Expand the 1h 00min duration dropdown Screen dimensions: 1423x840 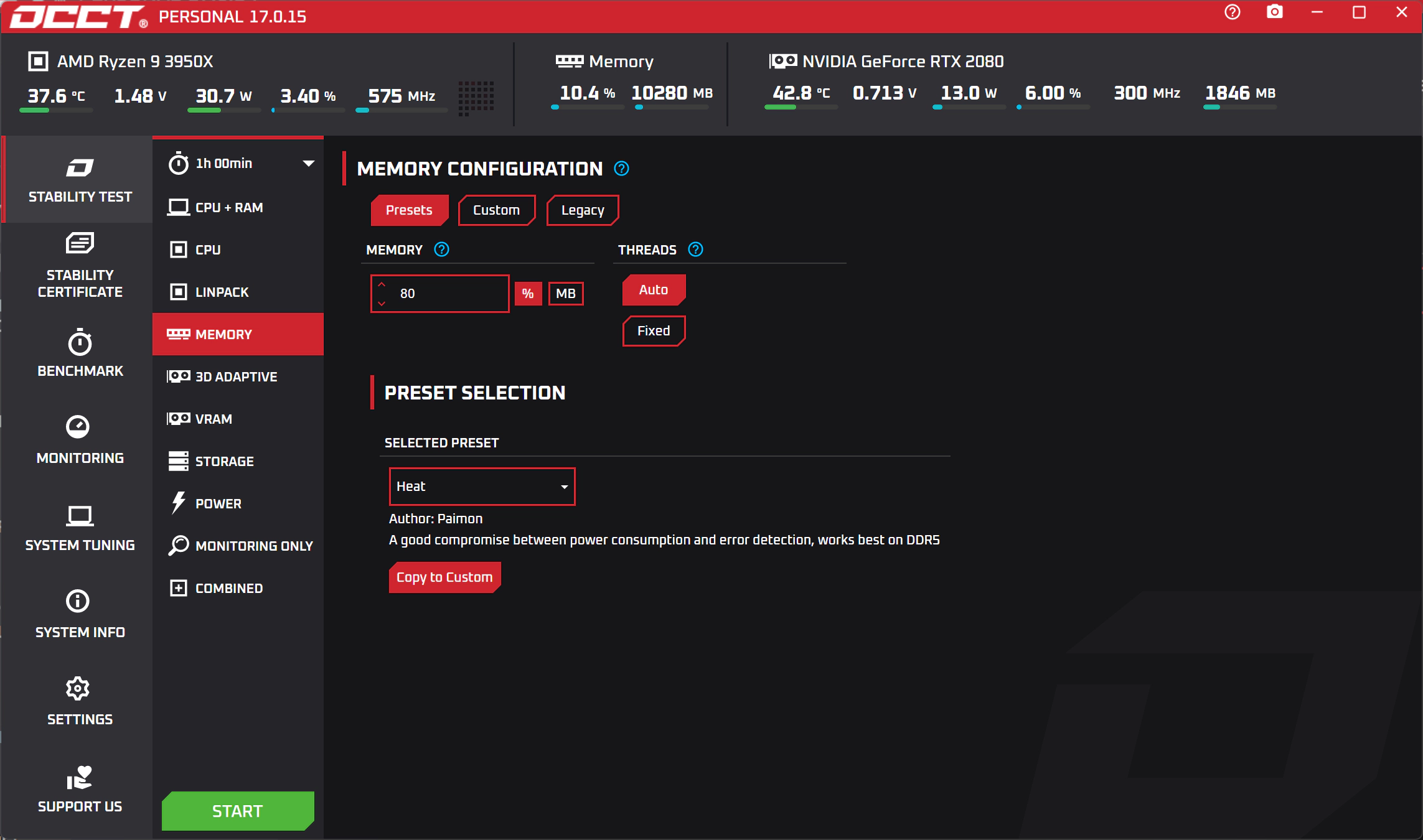(x=308, y=164)
